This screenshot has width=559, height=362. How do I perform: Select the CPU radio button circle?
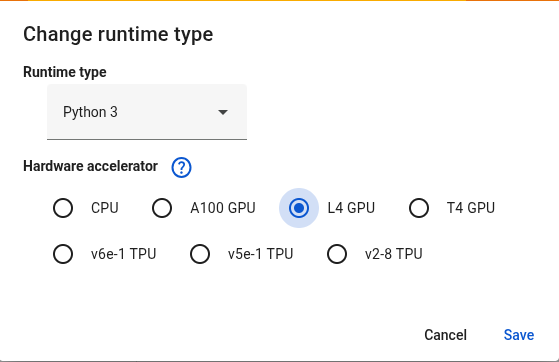point(63,208)
